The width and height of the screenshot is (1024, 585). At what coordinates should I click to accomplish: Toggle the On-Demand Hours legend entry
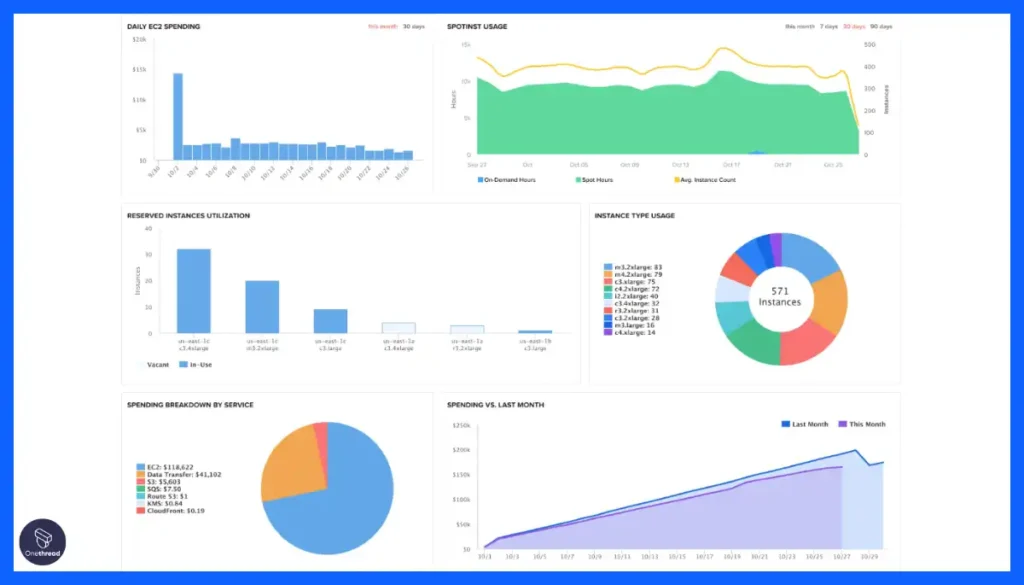507,180
